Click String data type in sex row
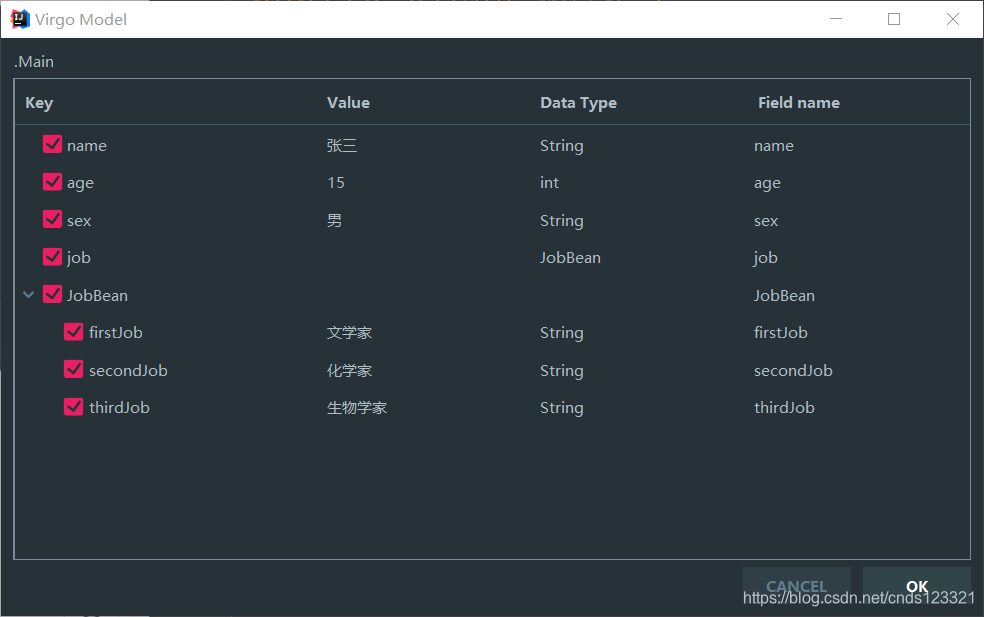This screenshot has width=984, height=617. point(562,220)
